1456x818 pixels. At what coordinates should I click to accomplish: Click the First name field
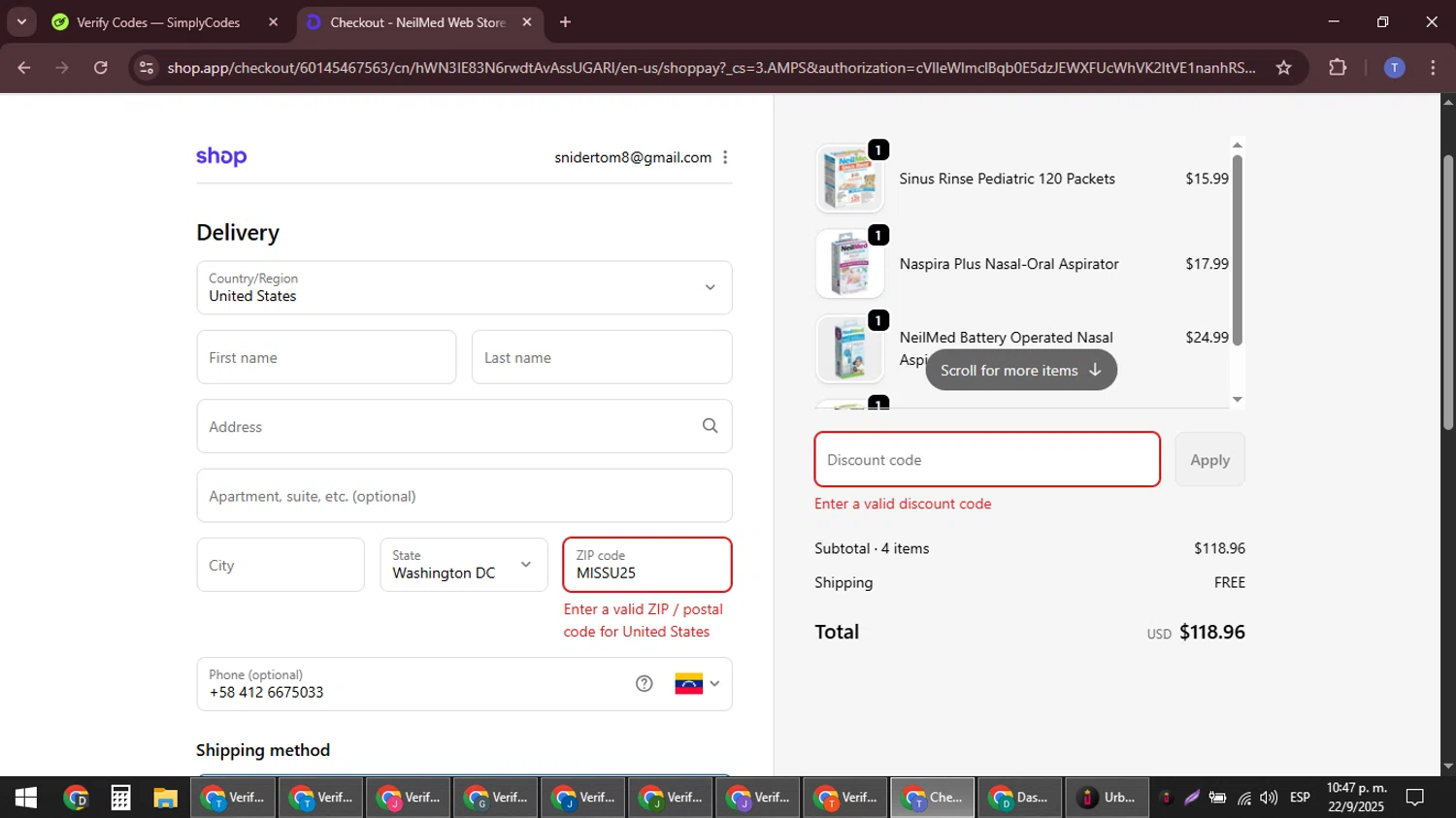pos(326,357)
